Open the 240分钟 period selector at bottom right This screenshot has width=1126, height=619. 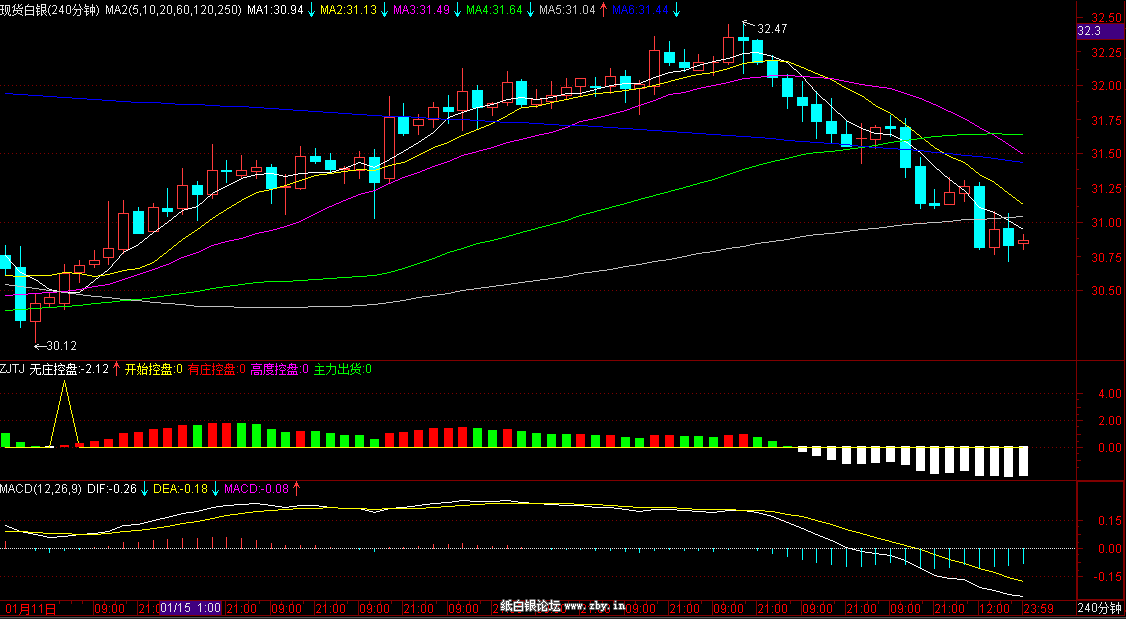tap(1100, 608)
